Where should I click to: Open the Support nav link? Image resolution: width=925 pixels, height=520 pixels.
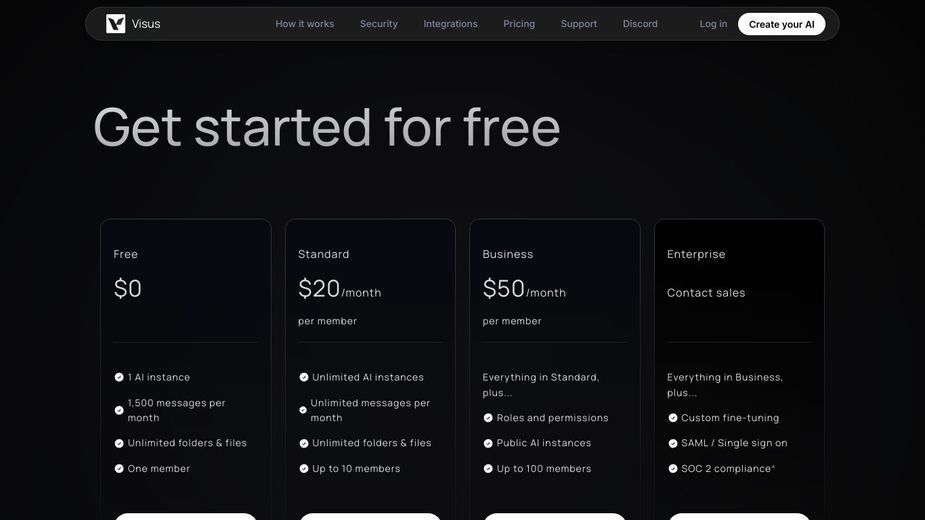click(579, 24)
